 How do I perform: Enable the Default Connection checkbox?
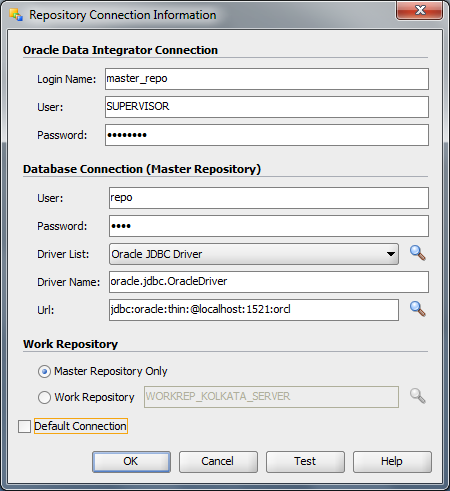24,426
